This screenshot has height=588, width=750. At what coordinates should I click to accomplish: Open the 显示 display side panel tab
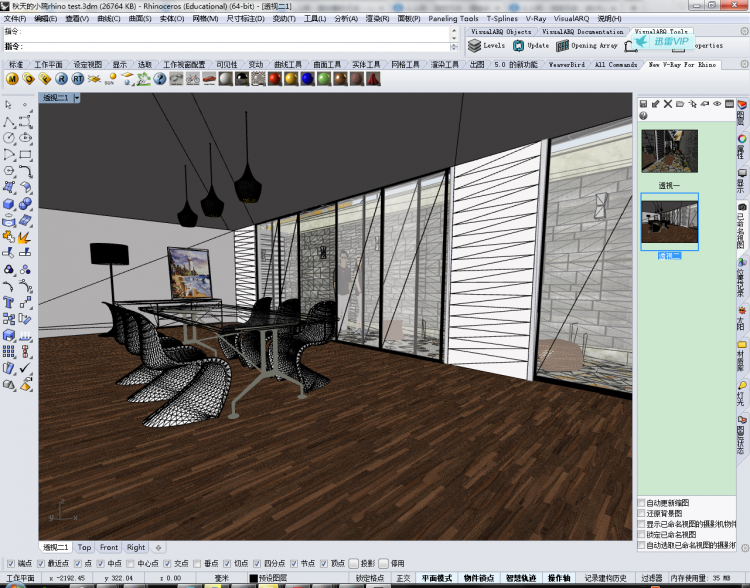741,181
